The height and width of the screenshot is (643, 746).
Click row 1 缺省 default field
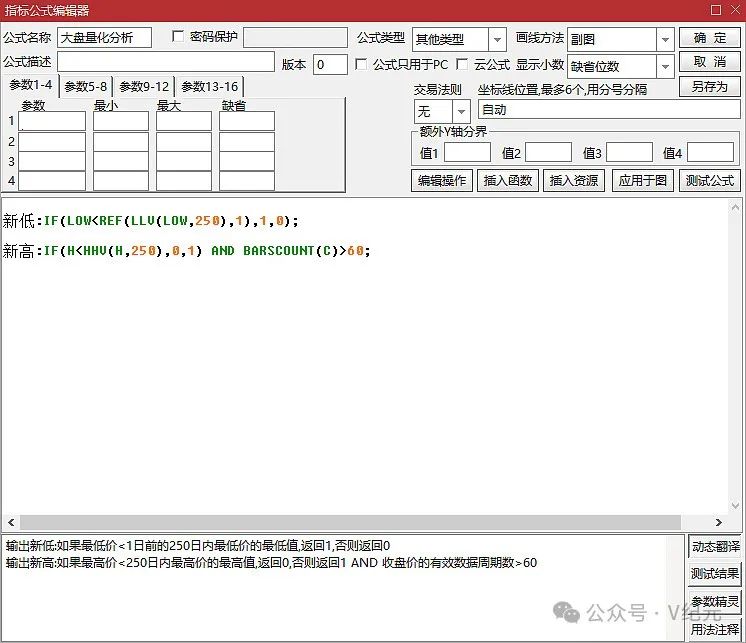[x=246, y=121]
